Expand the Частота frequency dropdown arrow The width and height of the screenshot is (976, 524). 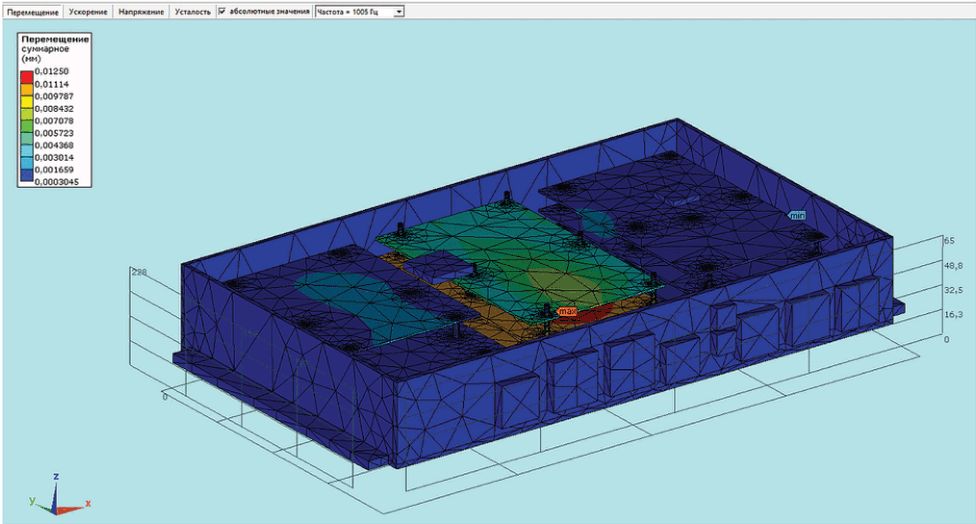[399, 12]
